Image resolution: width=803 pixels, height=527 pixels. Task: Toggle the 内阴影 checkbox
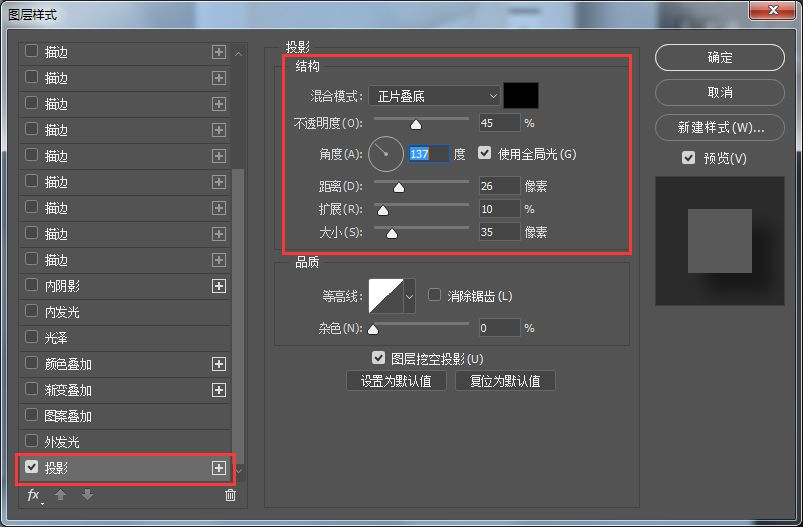[x=32, y=285]
